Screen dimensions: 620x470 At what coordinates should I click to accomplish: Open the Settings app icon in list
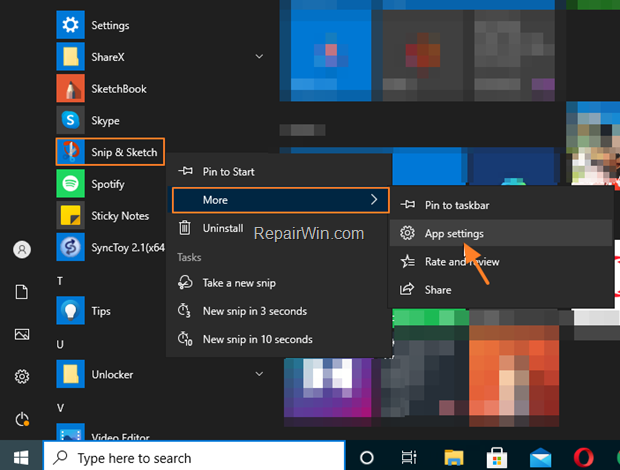[70, 25]
